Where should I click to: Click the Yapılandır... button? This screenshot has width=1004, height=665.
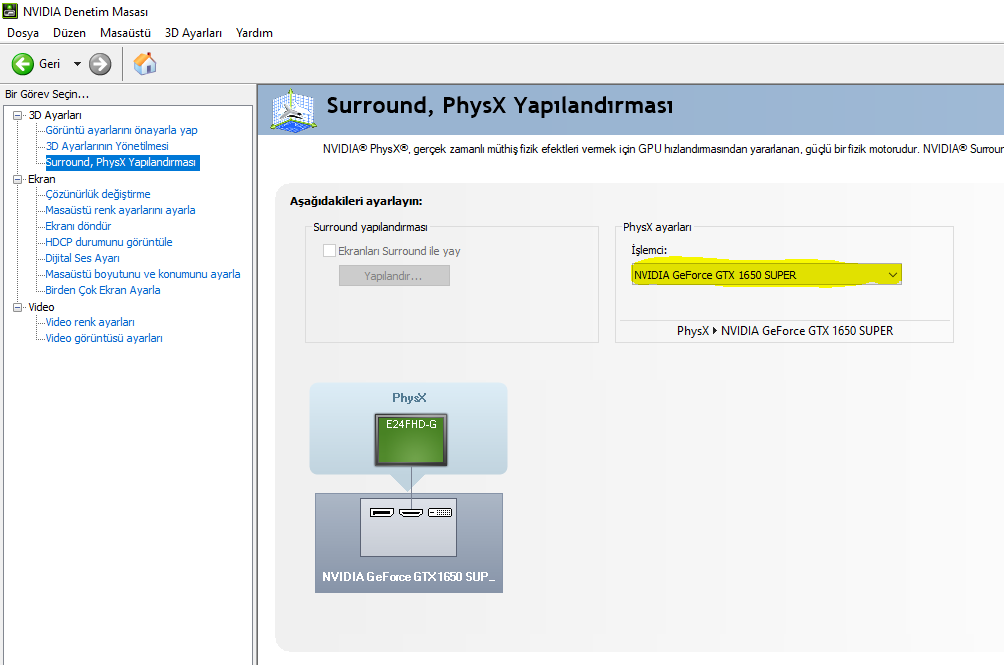point(394,276)
